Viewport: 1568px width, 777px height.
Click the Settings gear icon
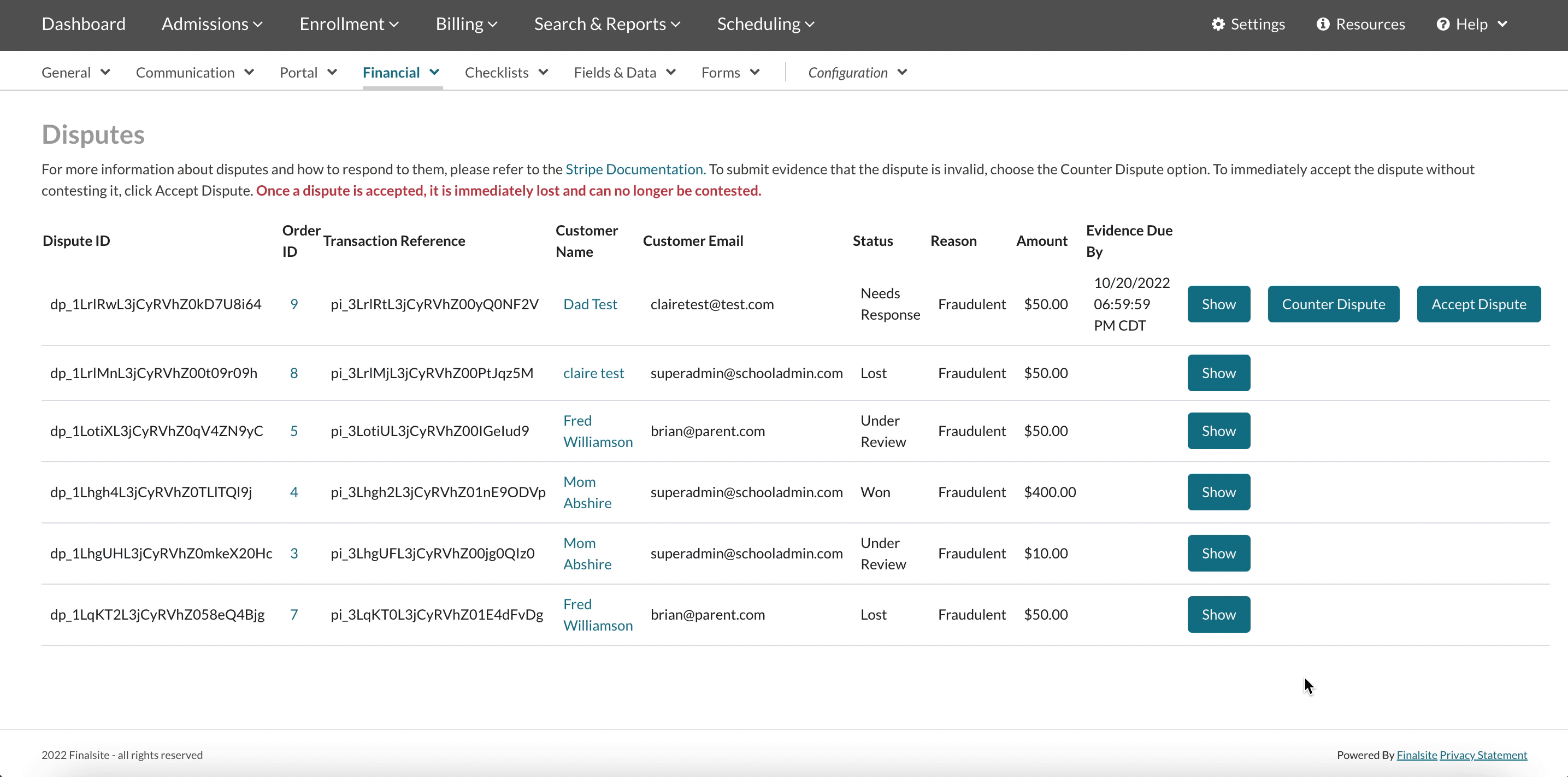pyautogui.click(x=1217, y=25)
